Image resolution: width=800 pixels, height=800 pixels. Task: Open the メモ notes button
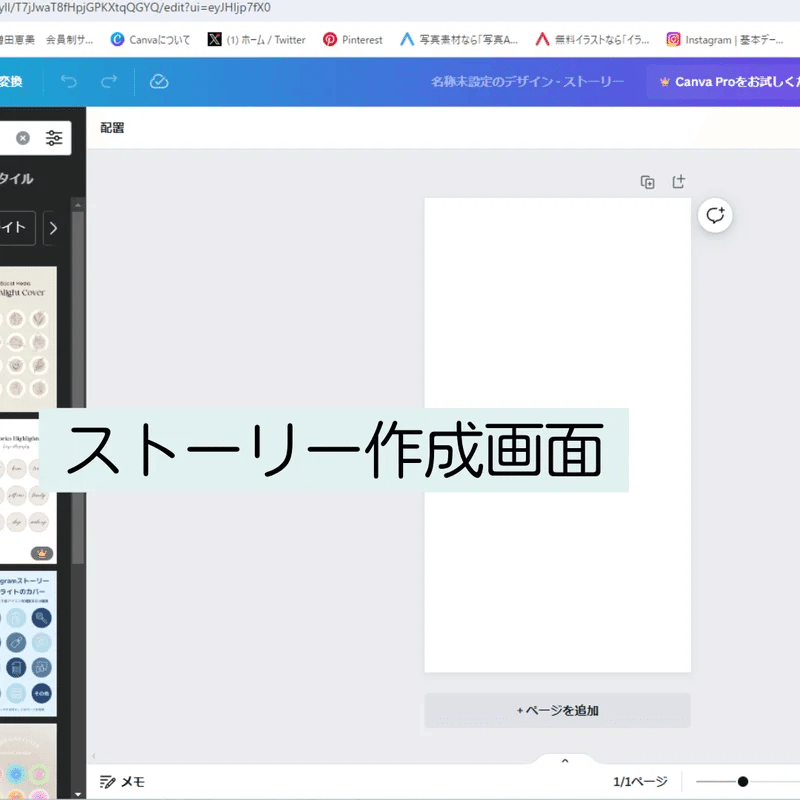(122, 782)
